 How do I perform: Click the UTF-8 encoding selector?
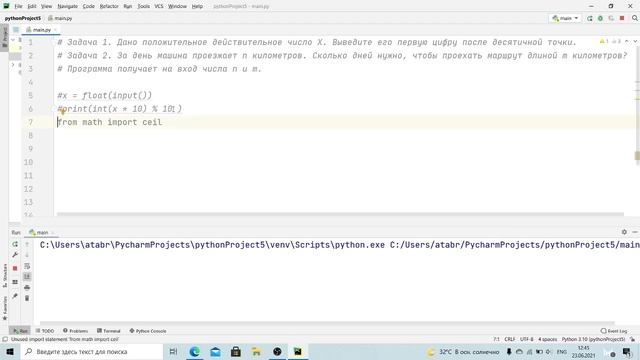pyautogui.click(x=527, y=339)
